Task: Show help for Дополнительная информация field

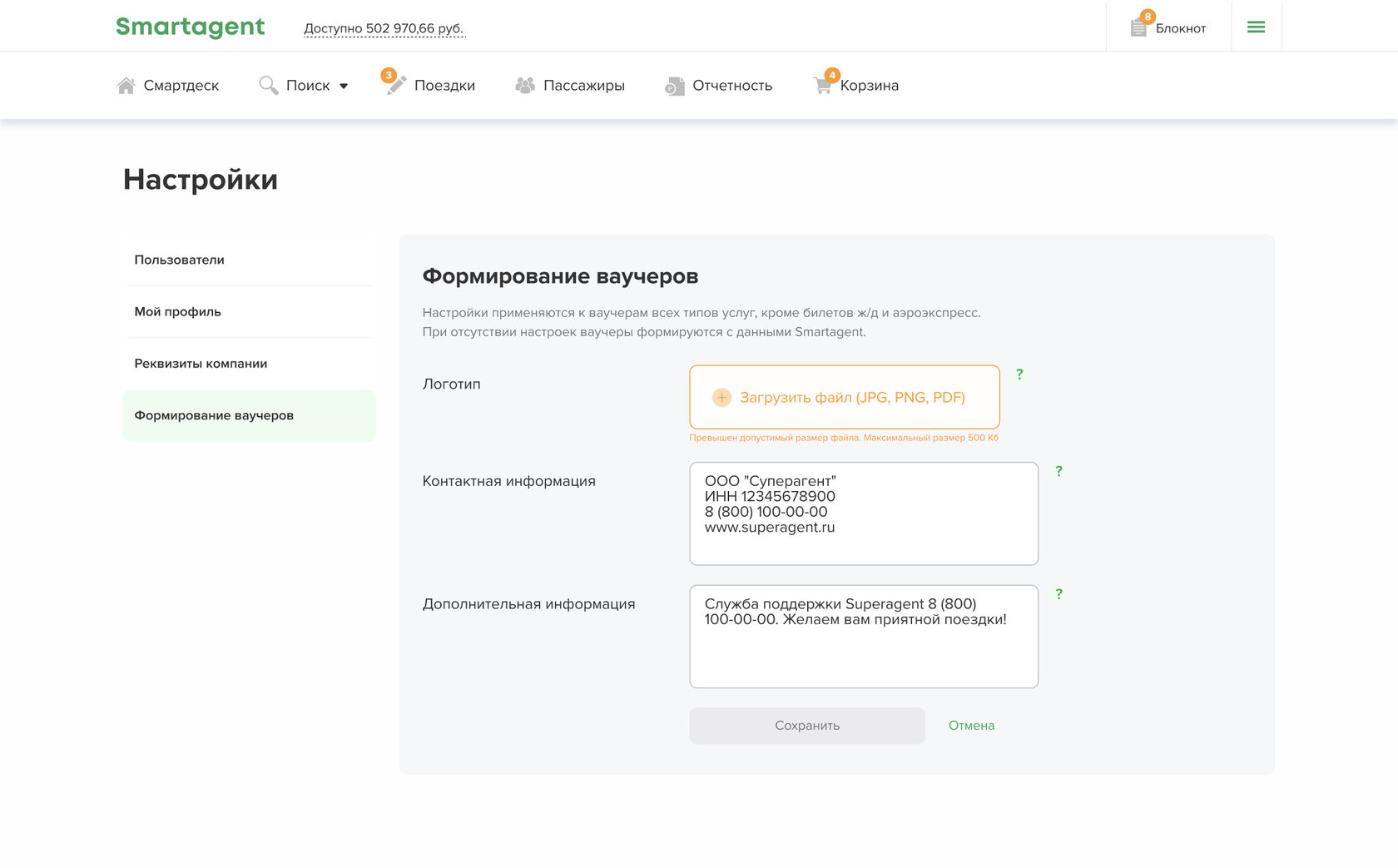Action: [1058, 594]
